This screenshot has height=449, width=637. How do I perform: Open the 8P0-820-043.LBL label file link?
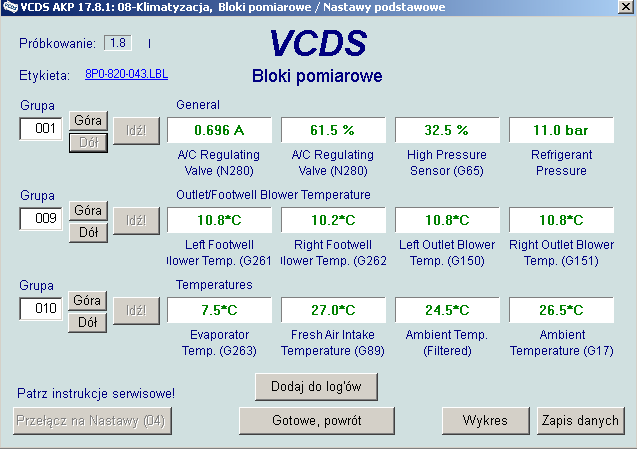pos(126,74)
